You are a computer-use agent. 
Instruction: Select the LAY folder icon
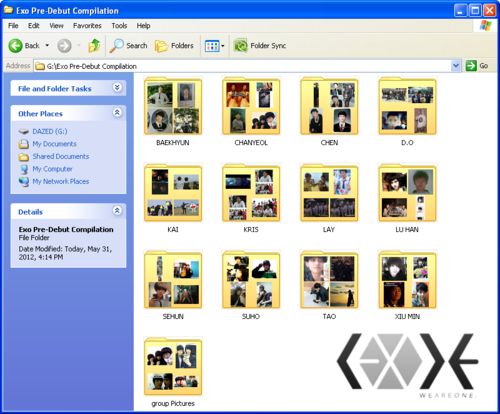coord(329,193)
